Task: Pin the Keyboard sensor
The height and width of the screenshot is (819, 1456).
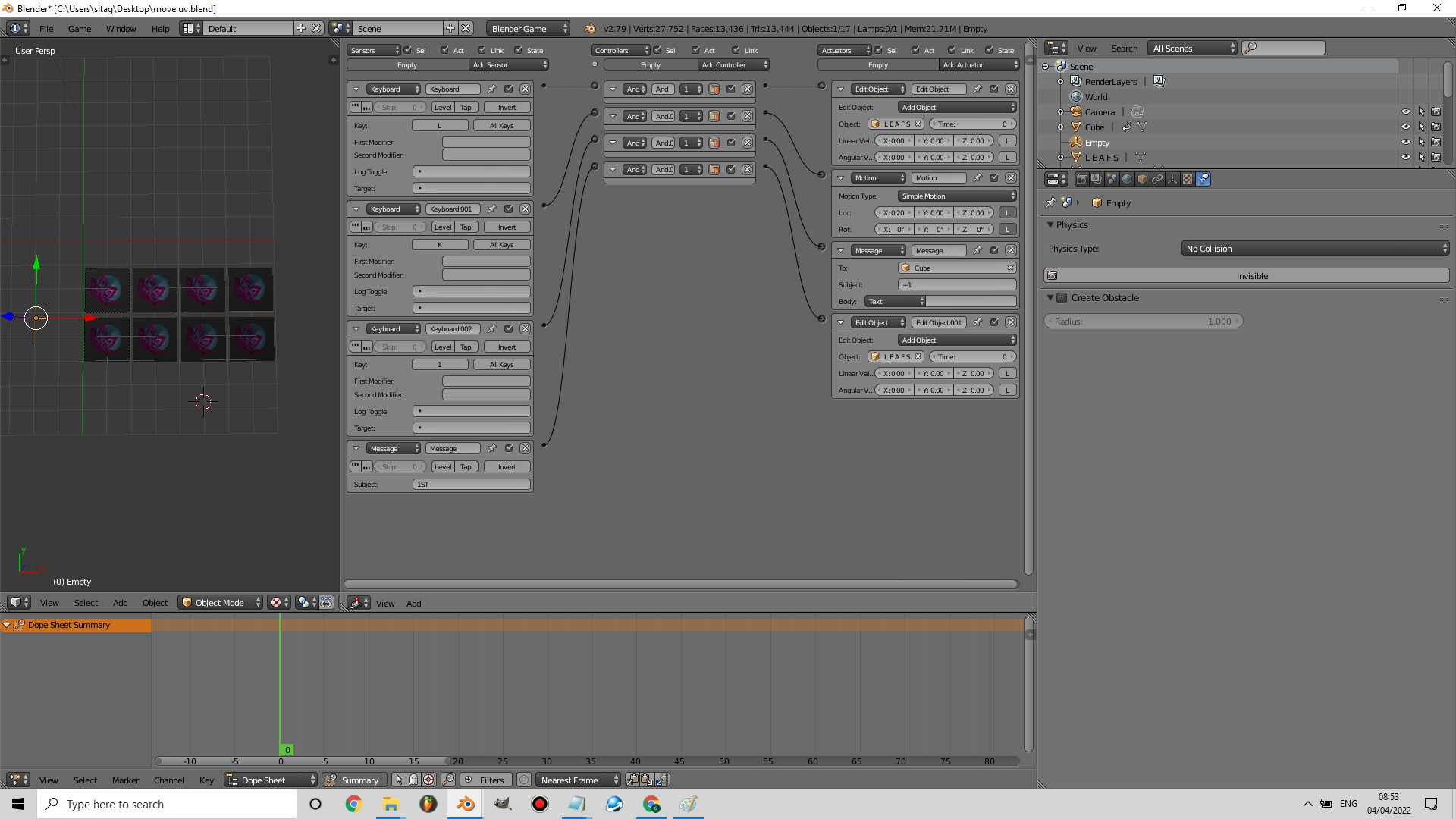Action: 491,89
